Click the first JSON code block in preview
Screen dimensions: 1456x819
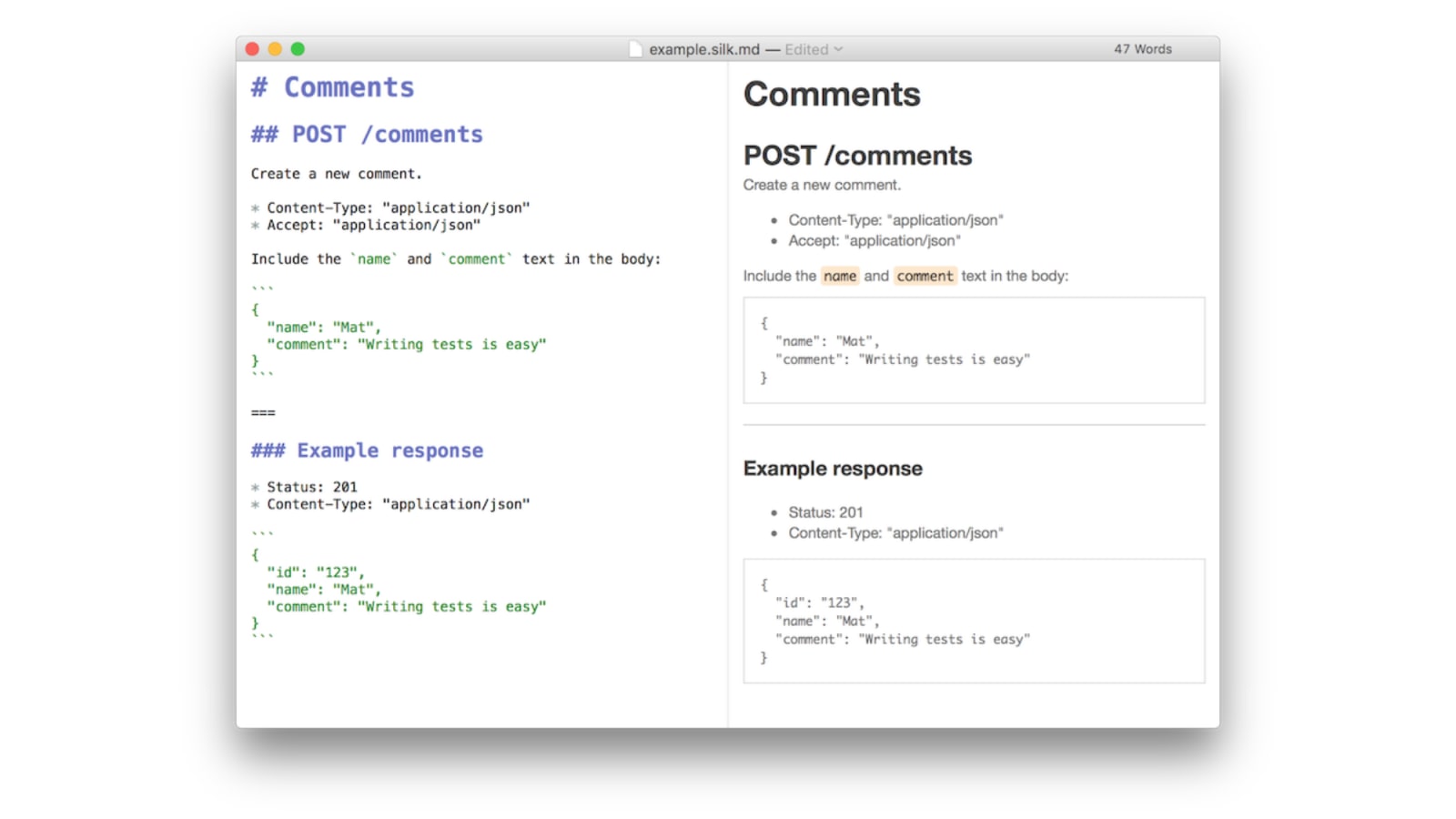coord(974,350)
